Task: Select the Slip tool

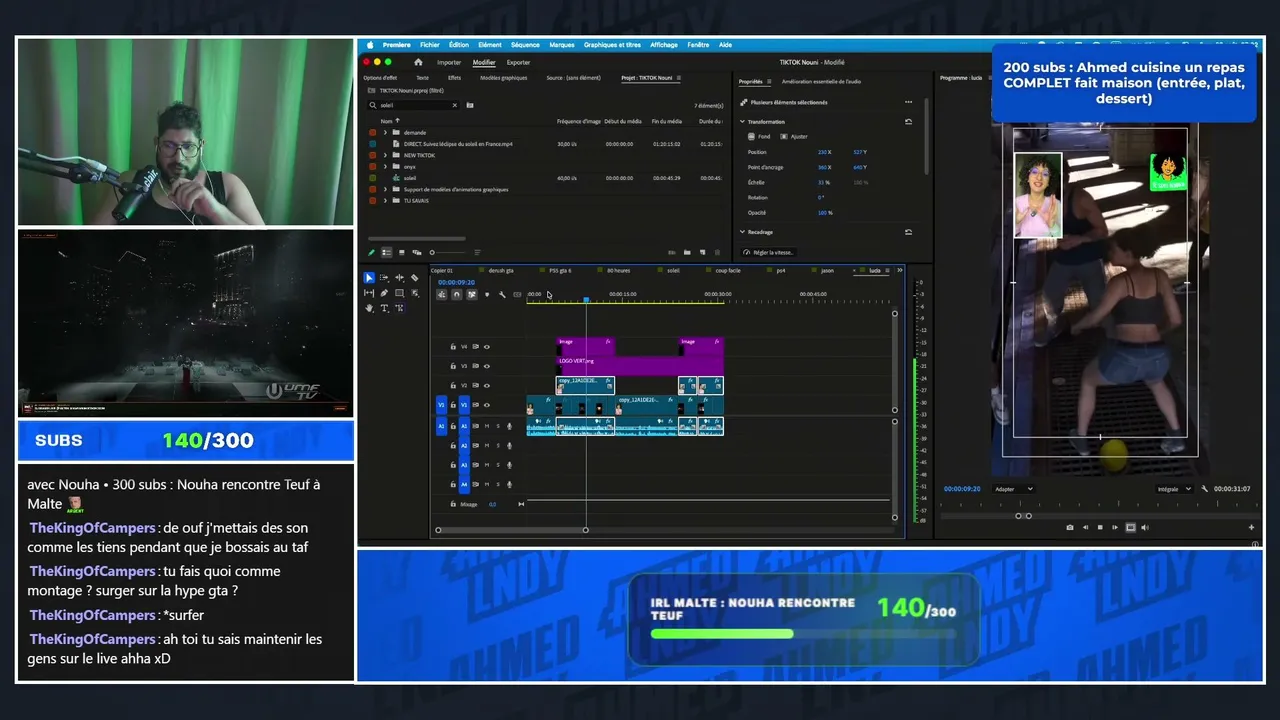Action: pos(369,293)
